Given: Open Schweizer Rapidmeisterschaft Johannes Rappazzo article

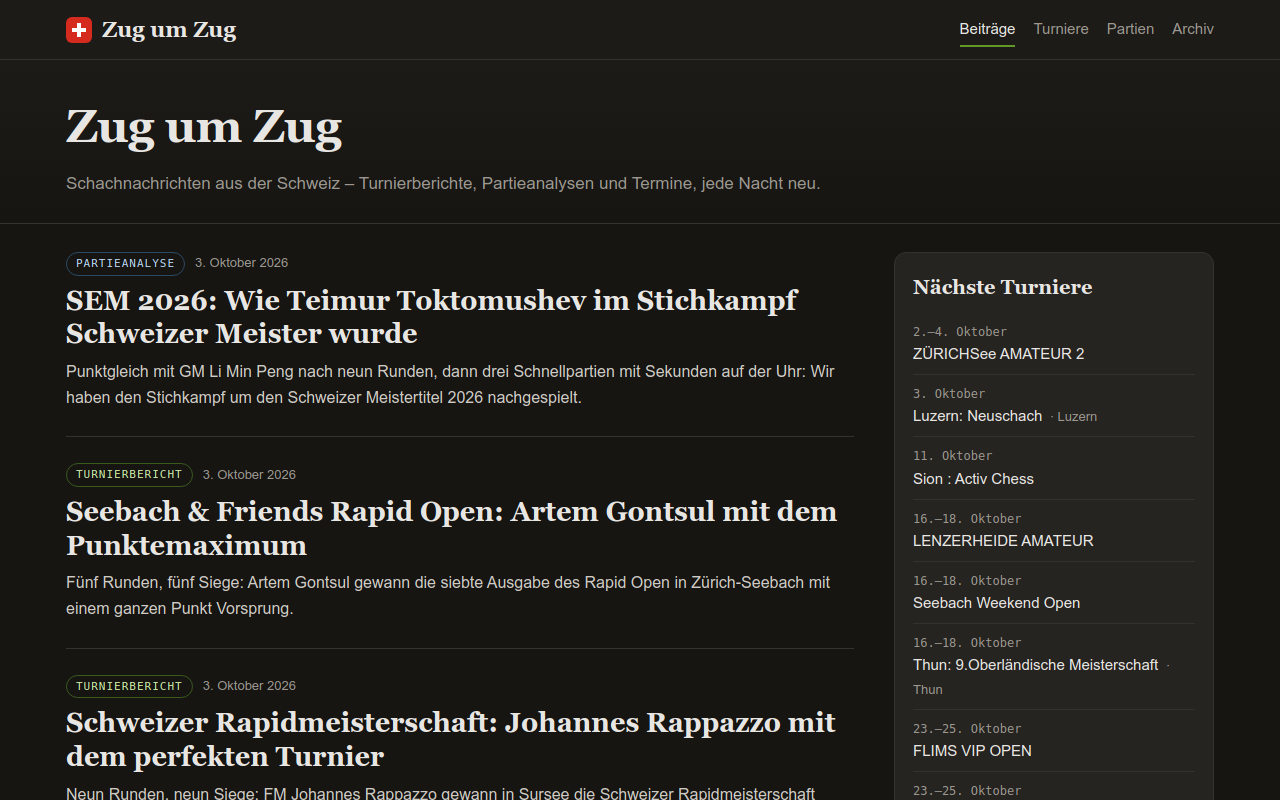Looking at the screenshot, I should 450,739.
